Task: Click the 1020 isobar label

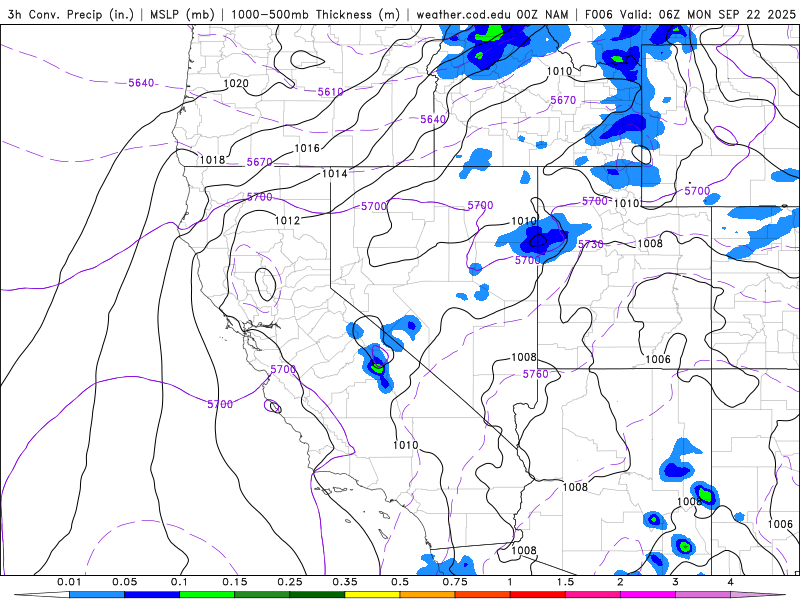Action: point(236,83)
